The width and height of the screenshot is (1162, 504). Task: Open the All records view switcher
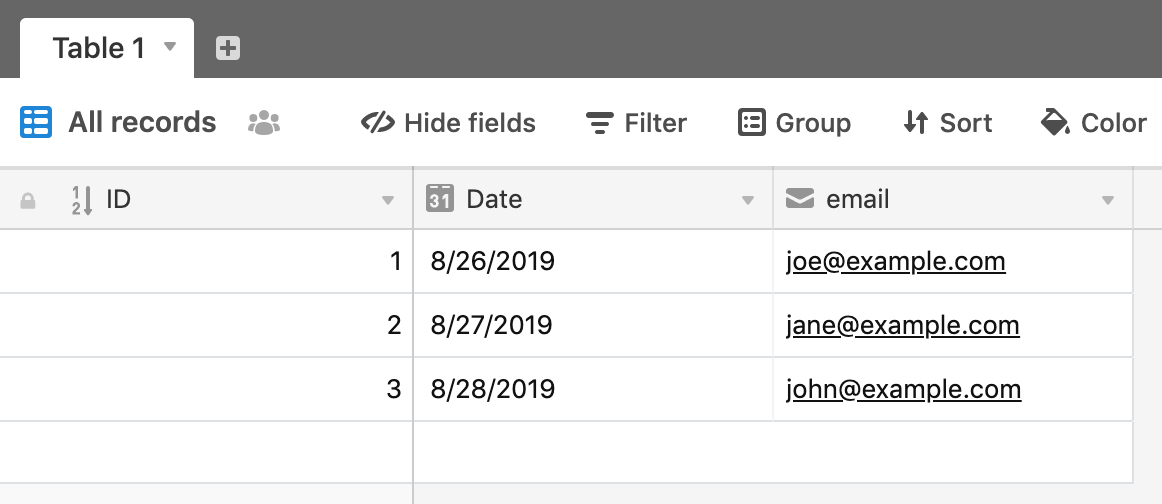click(x=142, y=122)
